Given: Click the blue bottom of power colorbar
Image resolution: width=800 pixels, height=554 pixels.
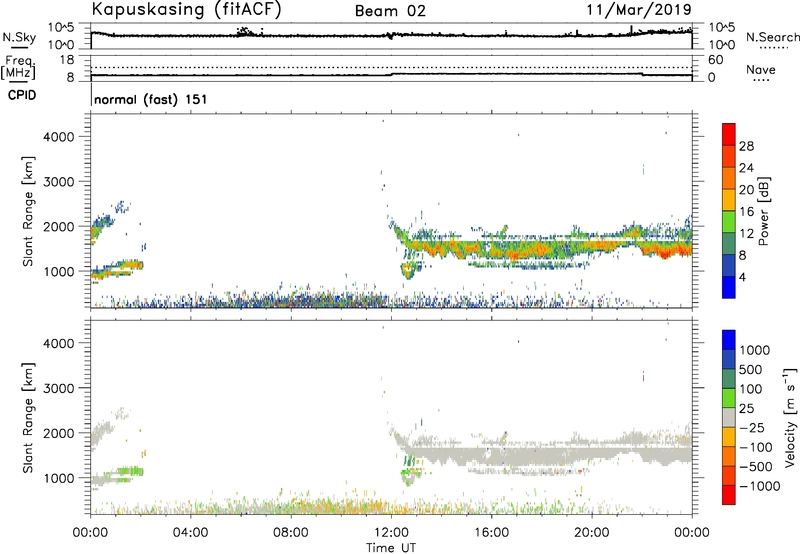Looking at the screenshot, I should click(x=729, y=288).
